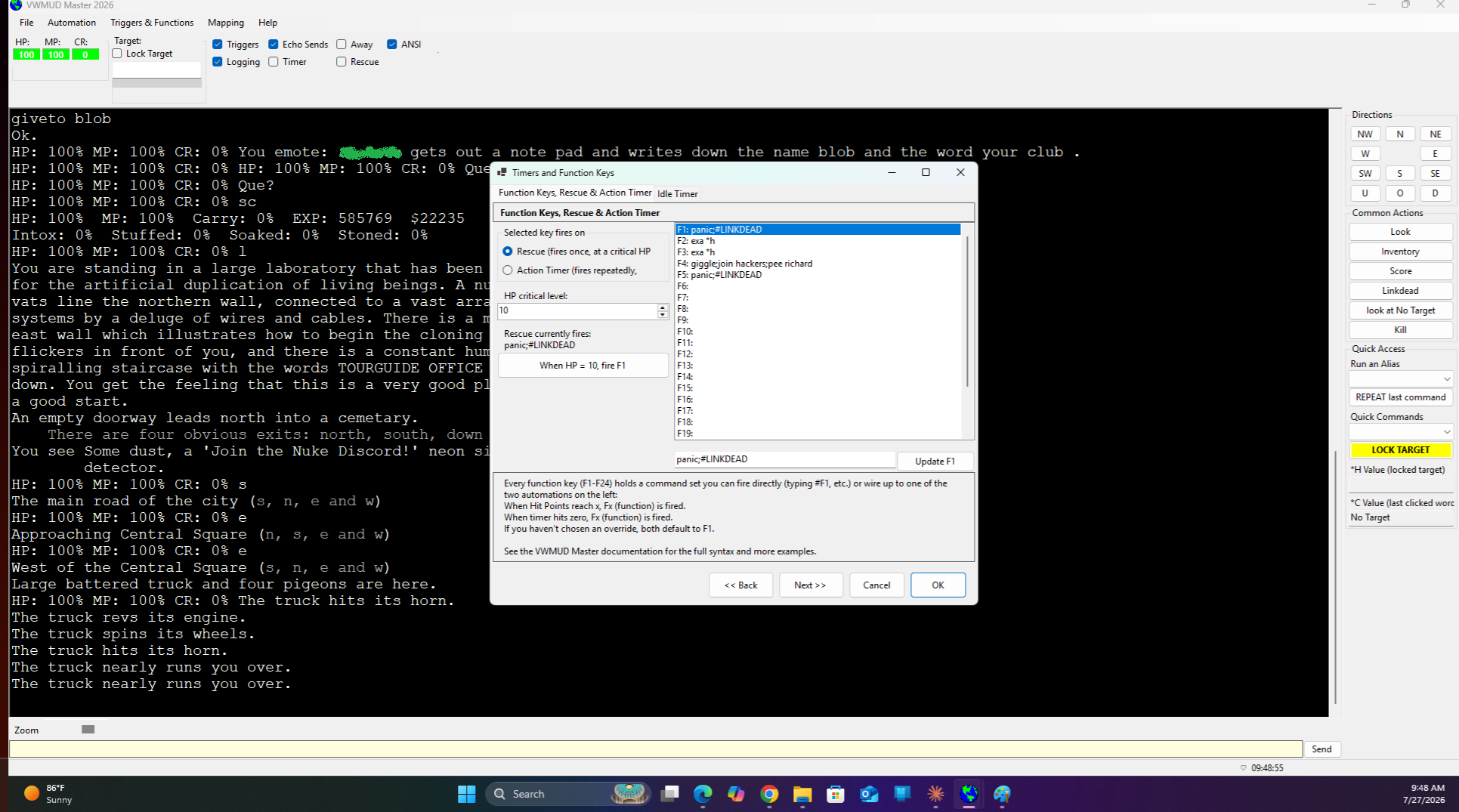The image size is (1459, 812).
Task: Open the Triggers & Functions menu
Action: click(152, 23)
